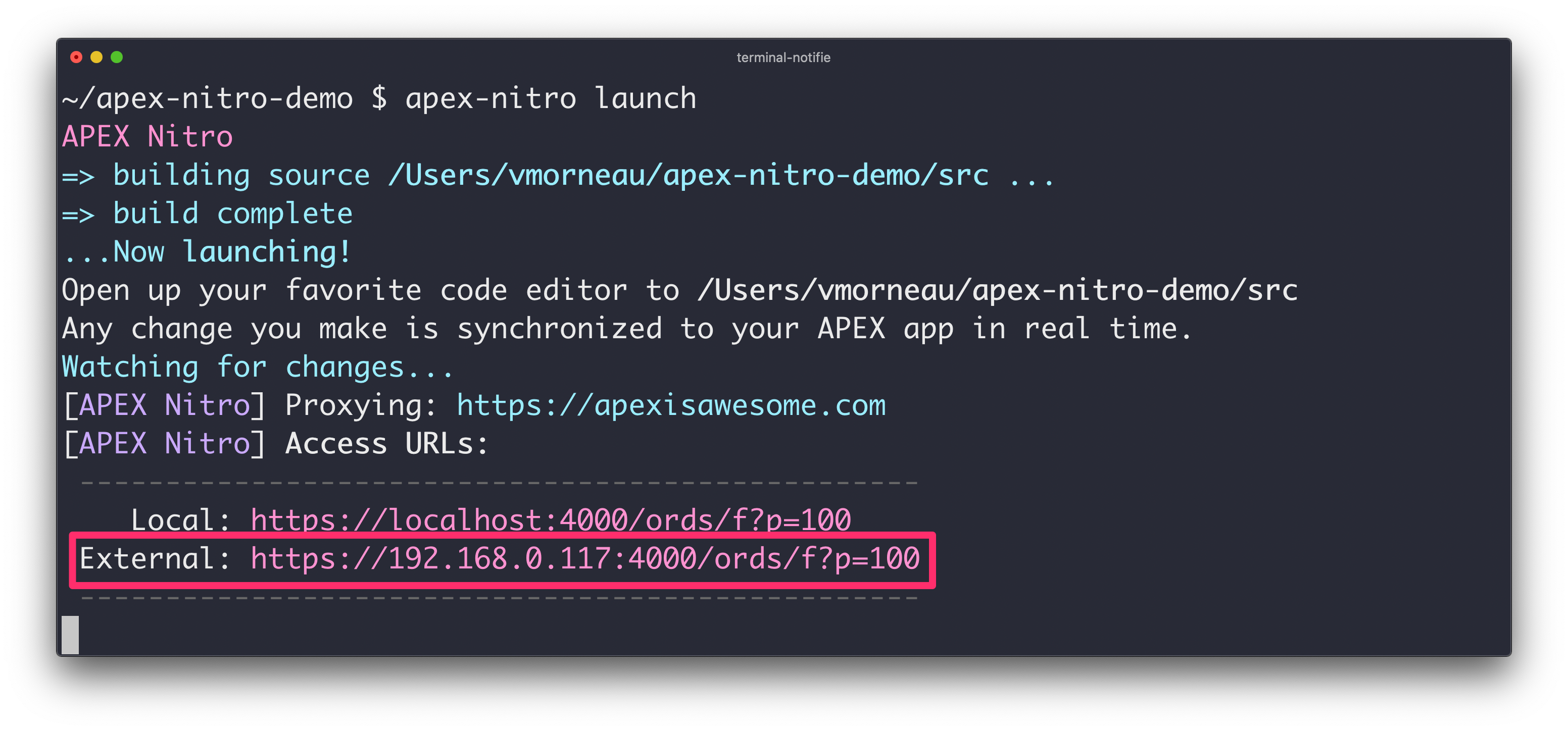The width and height of the screenshot is (1568, 731).
Task: Click the red close window button
Action: pyautogui.click(x=76, y=57)
